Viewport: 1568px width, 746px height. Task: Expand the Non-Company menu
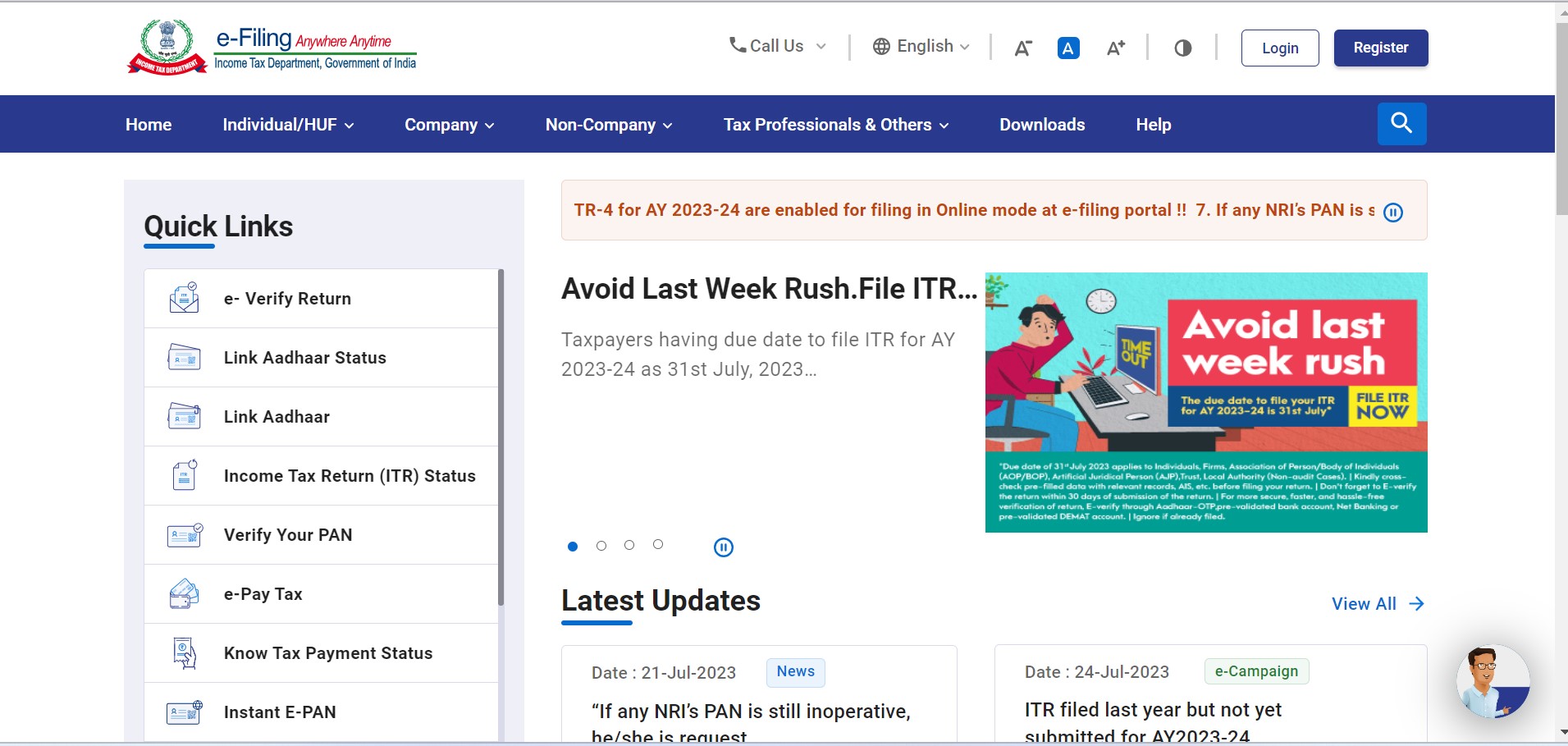pos(609,125)
